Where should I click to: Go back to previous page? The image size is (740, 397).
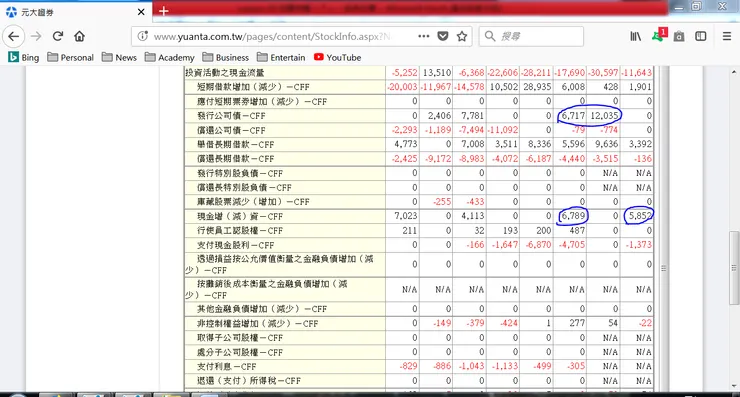[x=13, y=36]
